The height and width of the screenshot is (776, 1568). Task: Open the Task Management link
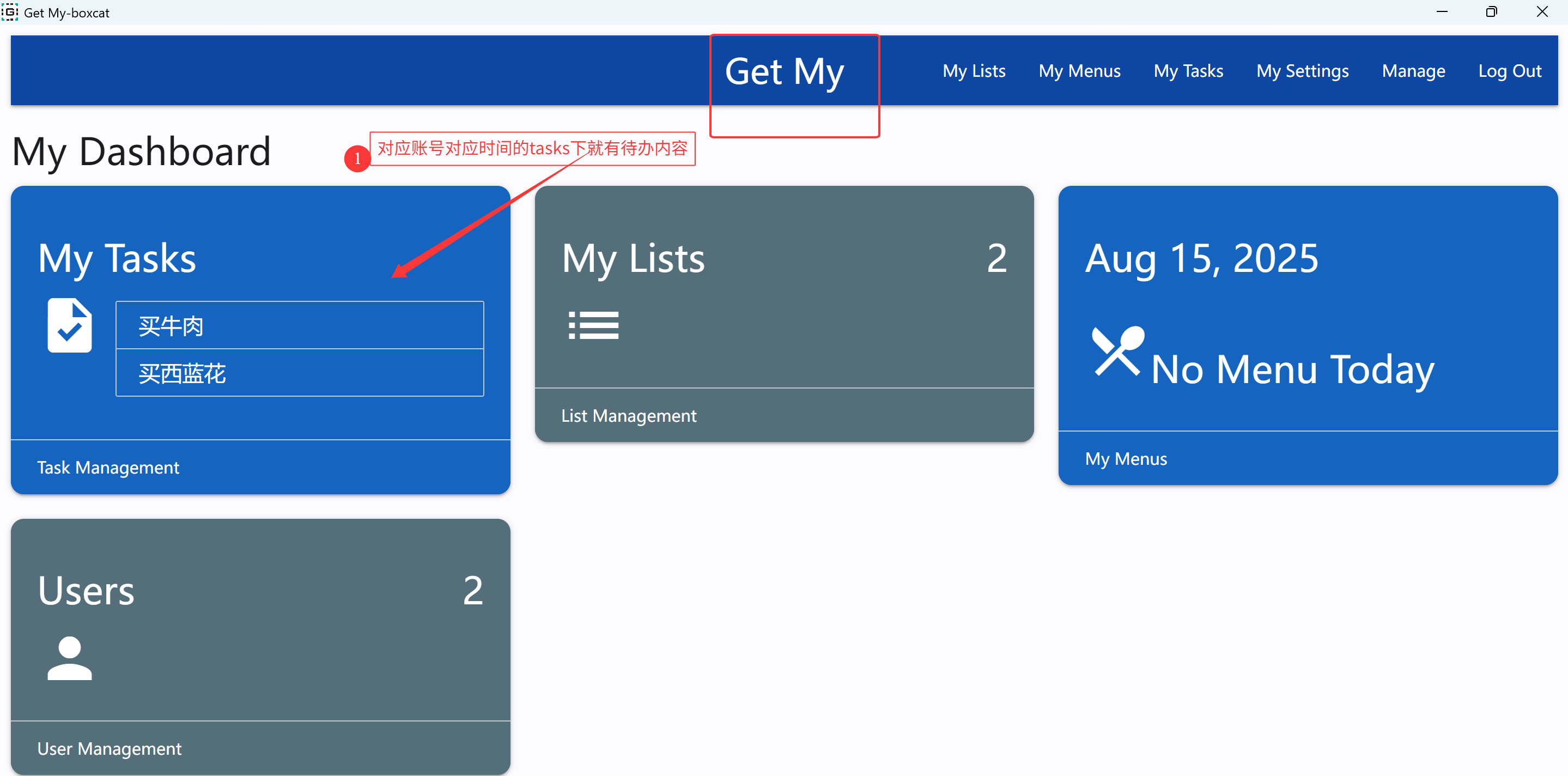pos(108,467)
